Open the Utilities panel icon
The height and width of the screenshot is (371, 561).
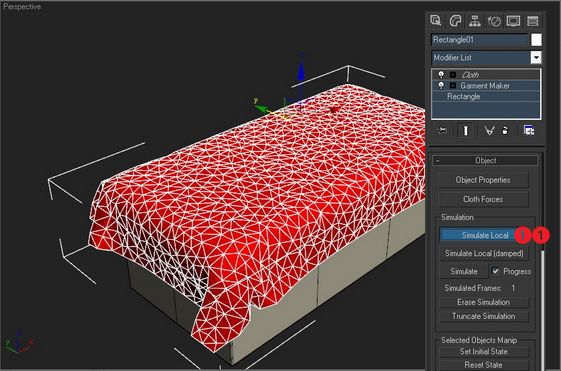[x=532, y=21]
